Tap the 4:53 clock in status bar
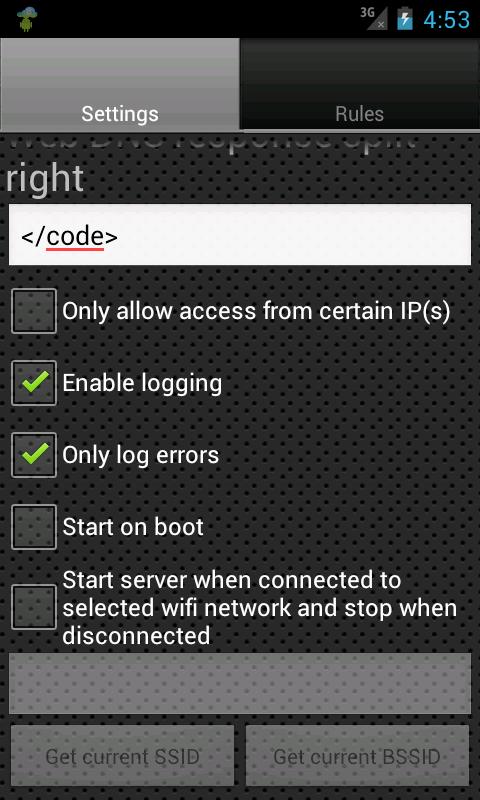480x800 pixels. (446, 19)
